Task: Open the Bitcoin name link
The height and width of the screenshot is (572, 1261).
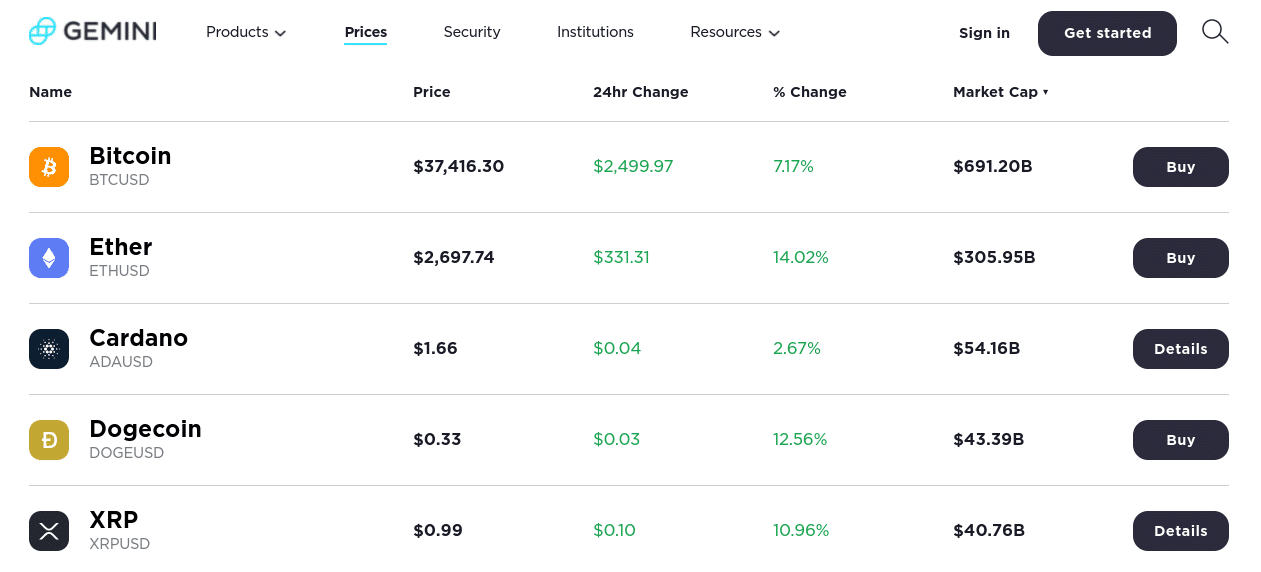Action: coord(130,156)
